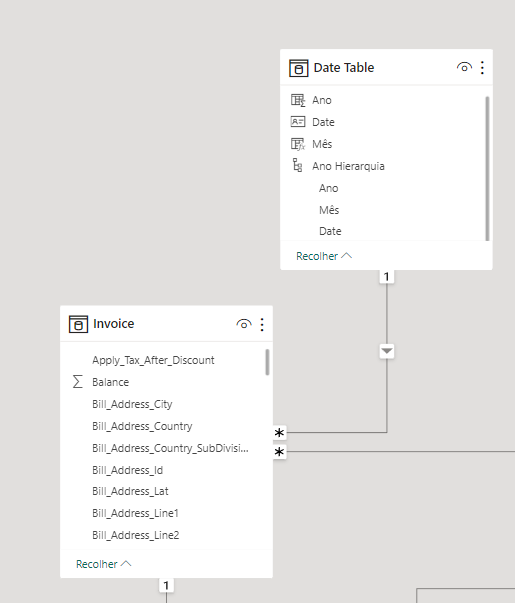The image size is (515, 603).
Task: Click the Date Table table icon
Action: tap(298, 68)
